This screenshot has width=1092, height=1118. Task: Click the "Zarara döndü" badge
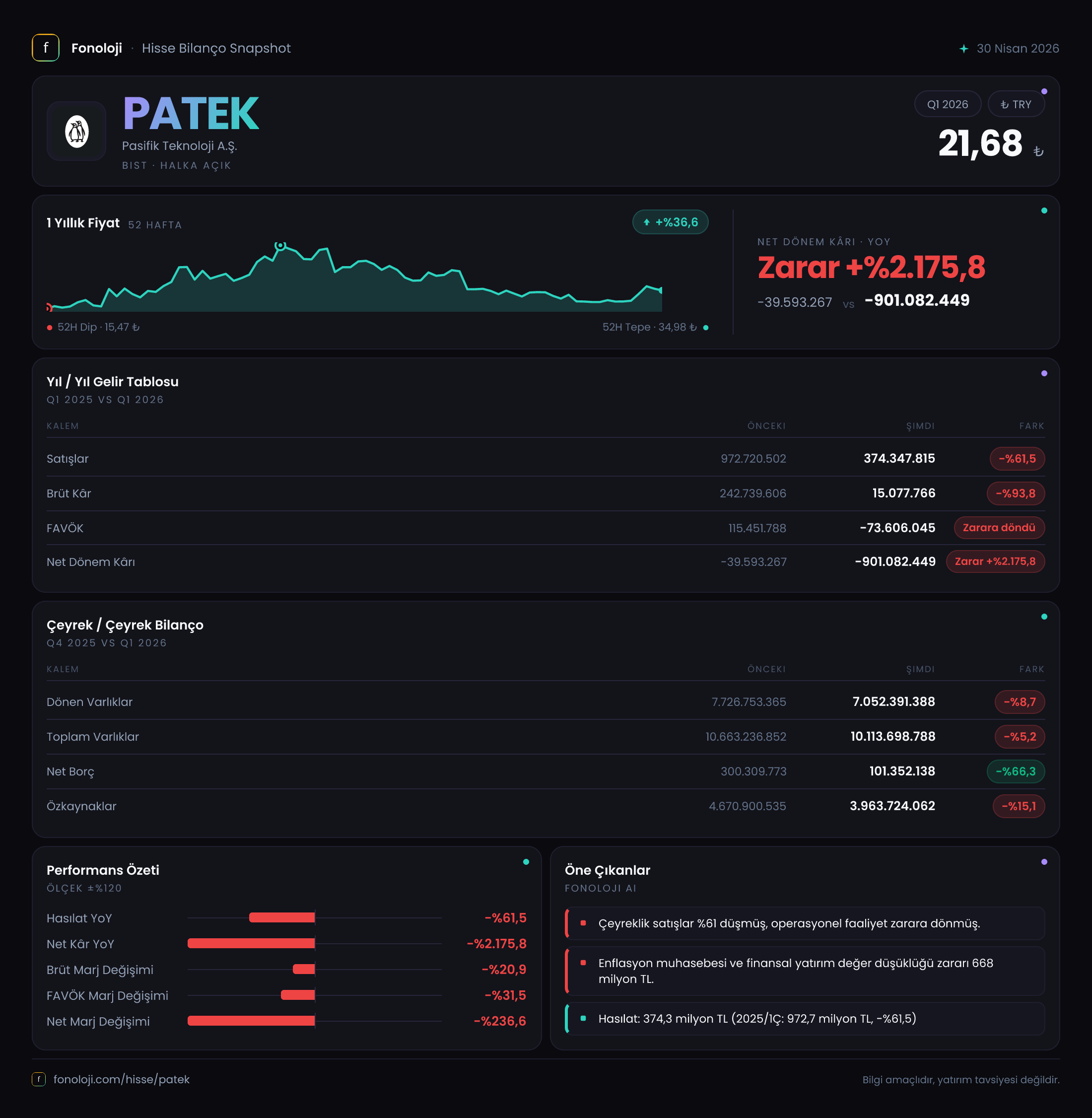[x=999, y=528]
